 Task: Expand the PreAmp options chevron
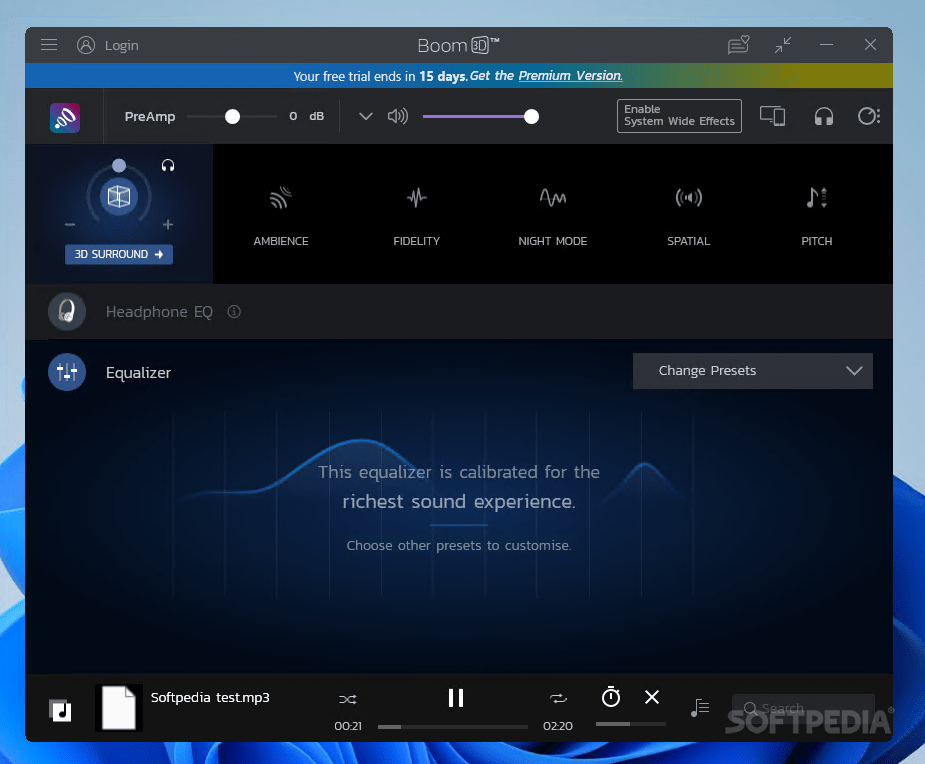click(x=366, y=116)
